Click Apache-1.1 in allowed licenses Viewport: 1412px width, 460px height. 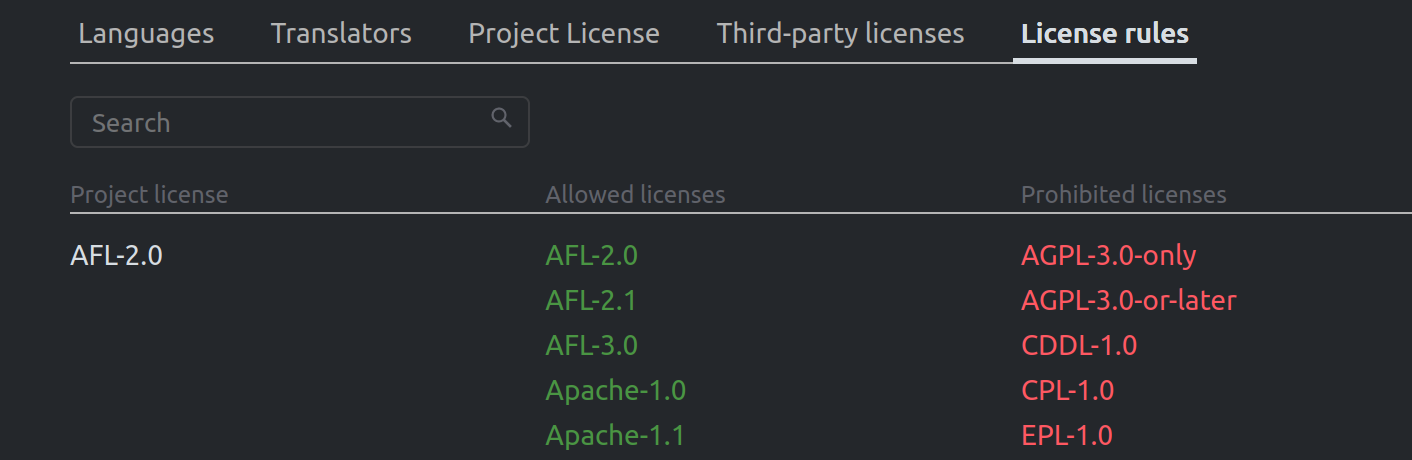615,436
